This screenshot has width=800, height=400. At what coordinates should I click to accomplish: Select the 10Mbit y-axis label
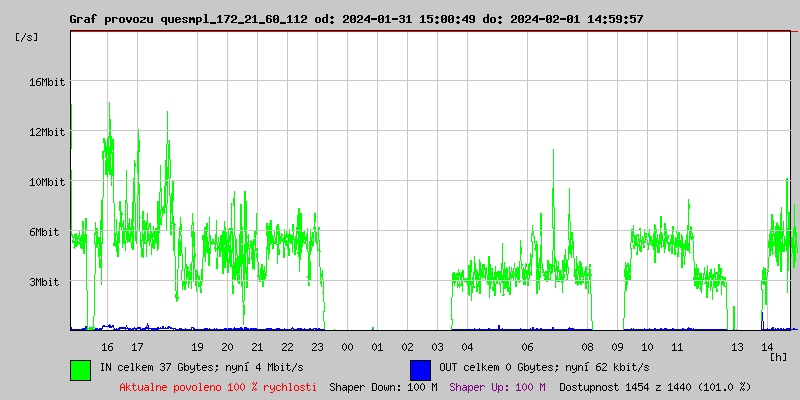[46, 182]
